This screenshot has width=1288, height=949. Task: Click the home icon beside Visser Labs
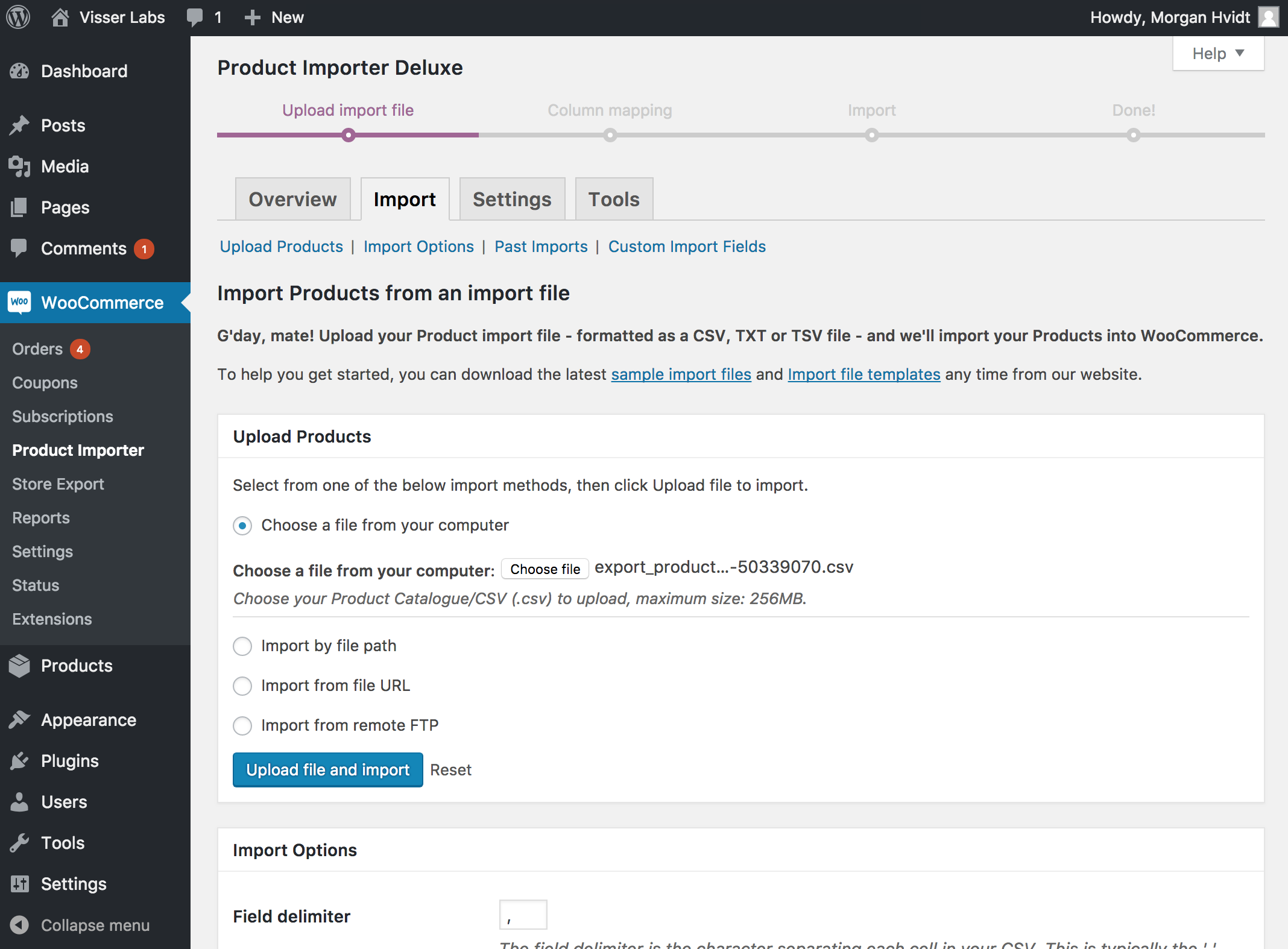click(60, 17)
